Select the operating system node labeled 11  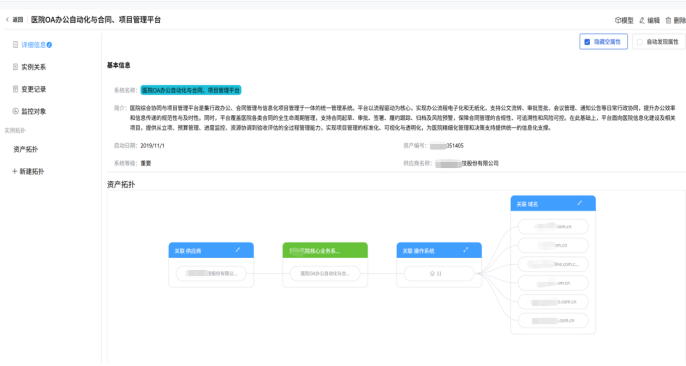click(x=439, y=273)
